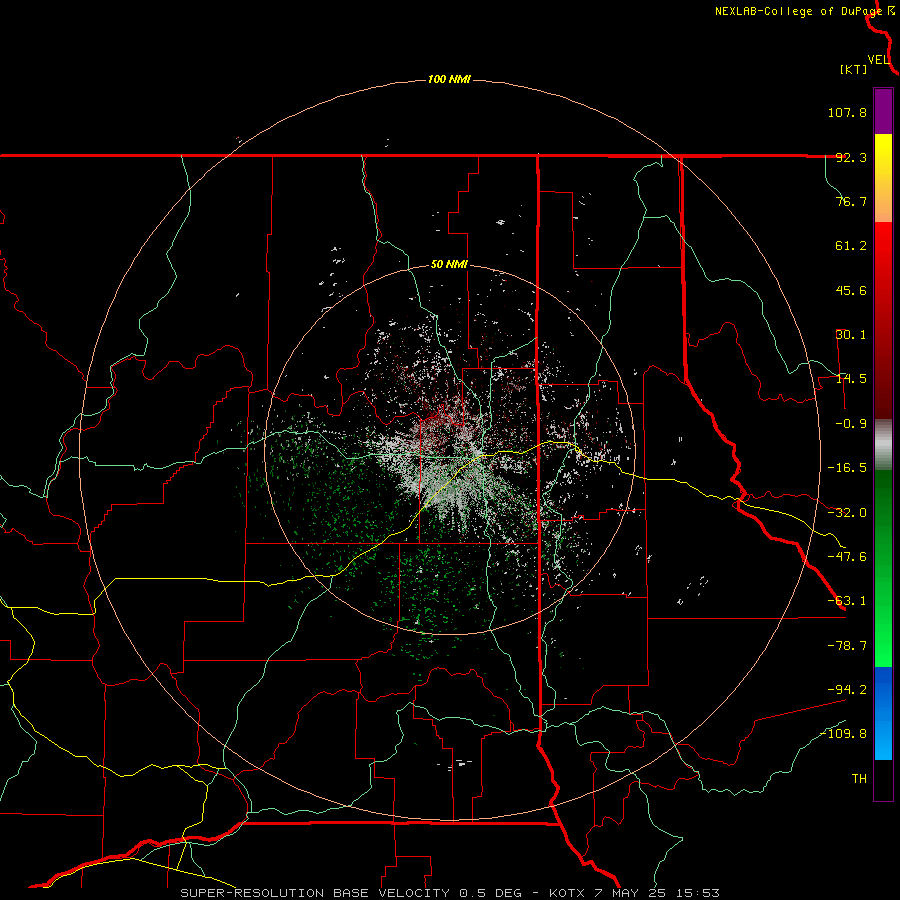
Task: Click the Super-Resolution Base Velocity caption
Action: [x=449, y=893]
